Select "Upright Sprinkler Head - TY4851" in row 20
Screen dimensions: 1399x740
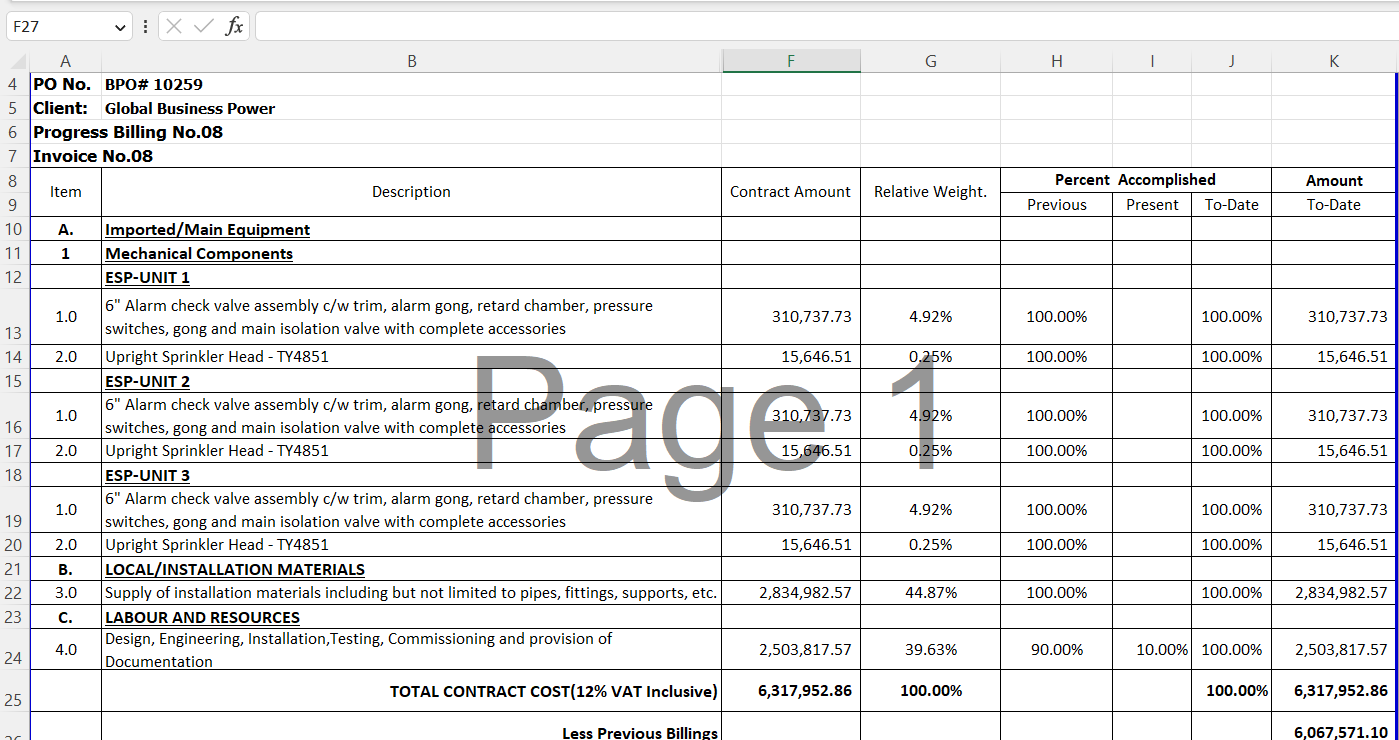tap(411, 545)
